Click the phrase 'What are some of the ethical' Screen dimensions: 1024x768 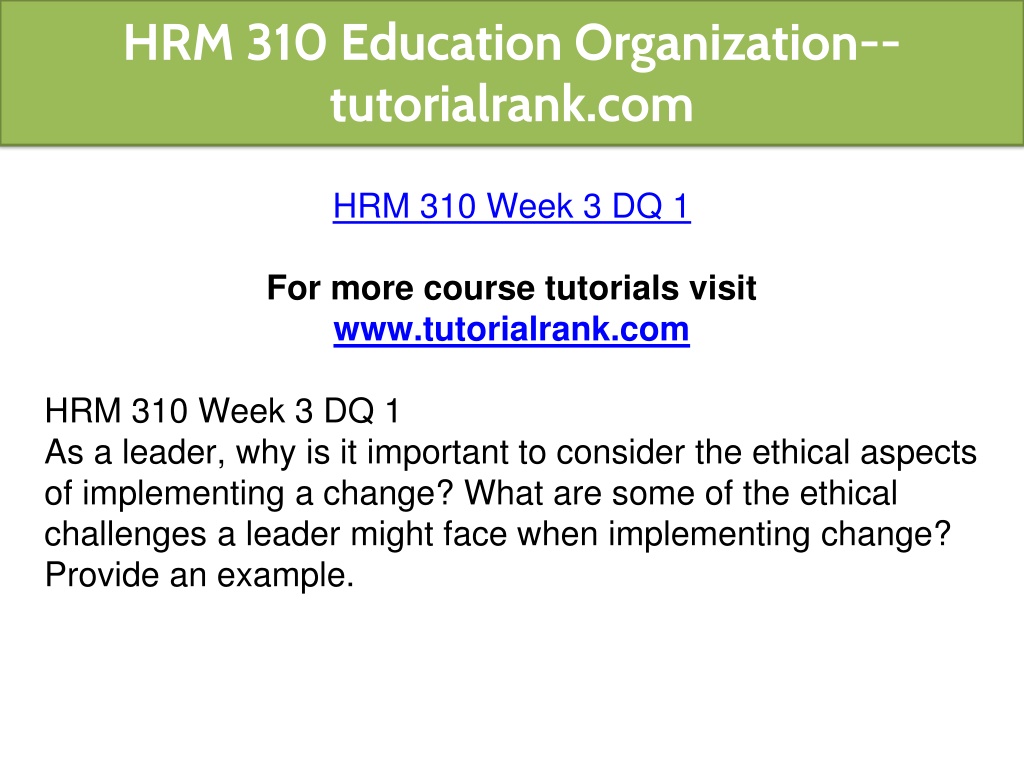[681, 494]
